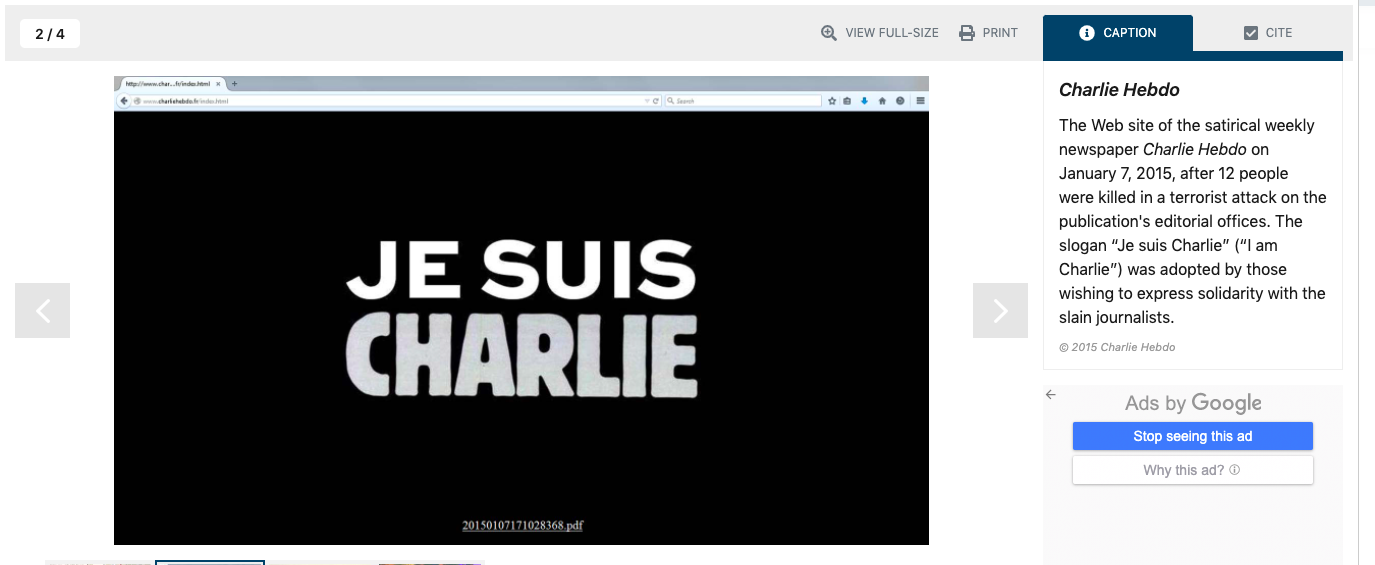Viewport: 1375px width, 565px height.
Task: Open the Cite tab
Action: coord(1278,33)
